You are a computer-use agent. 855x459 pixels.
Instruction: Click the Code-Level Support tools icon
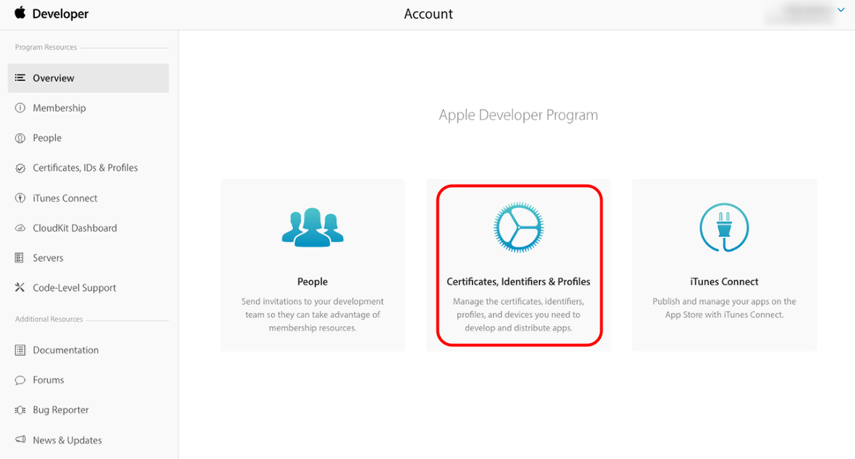[20, 287]
